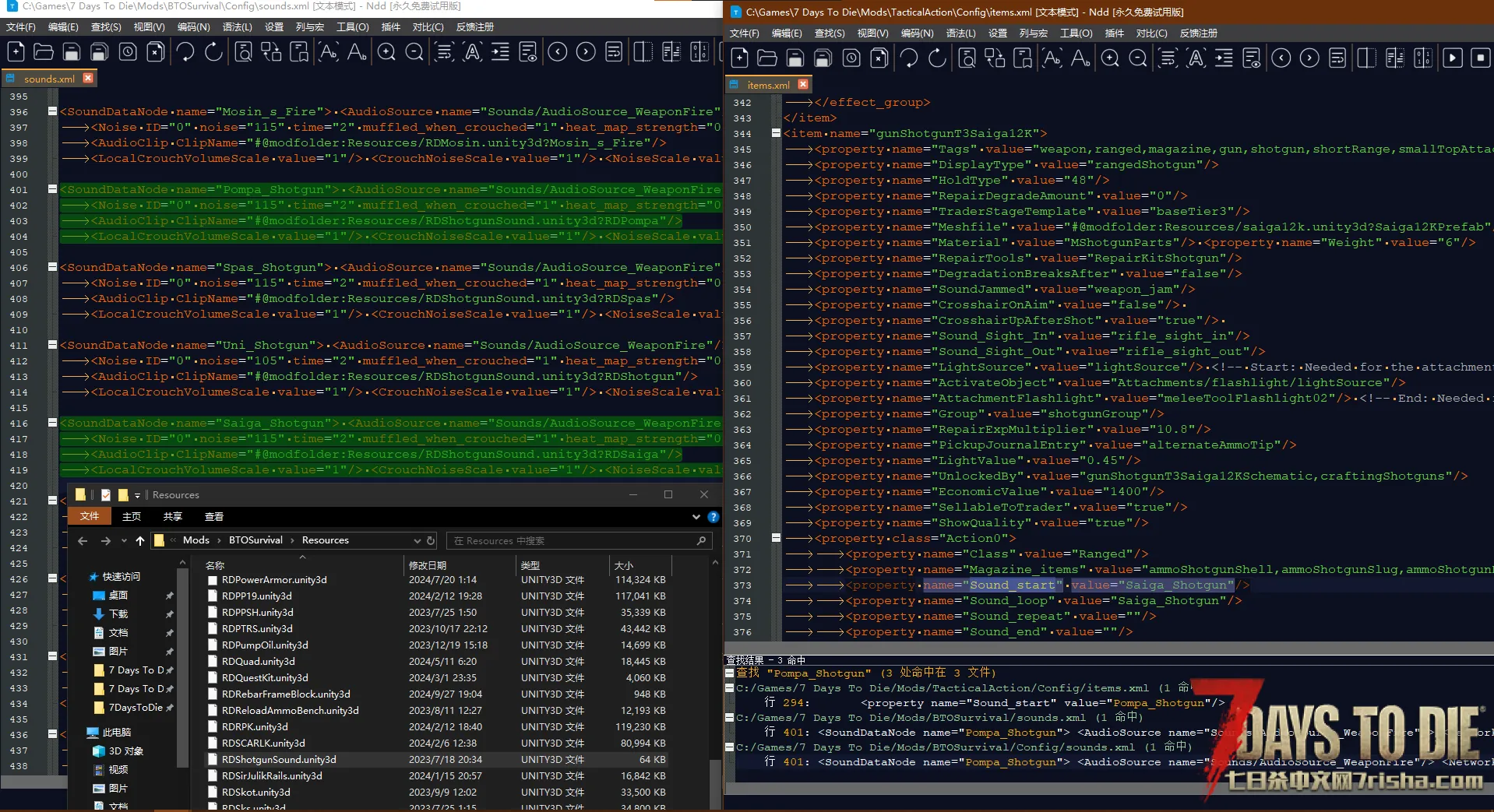Click close-file icon in items.xml toolbar

click(879, 58)
